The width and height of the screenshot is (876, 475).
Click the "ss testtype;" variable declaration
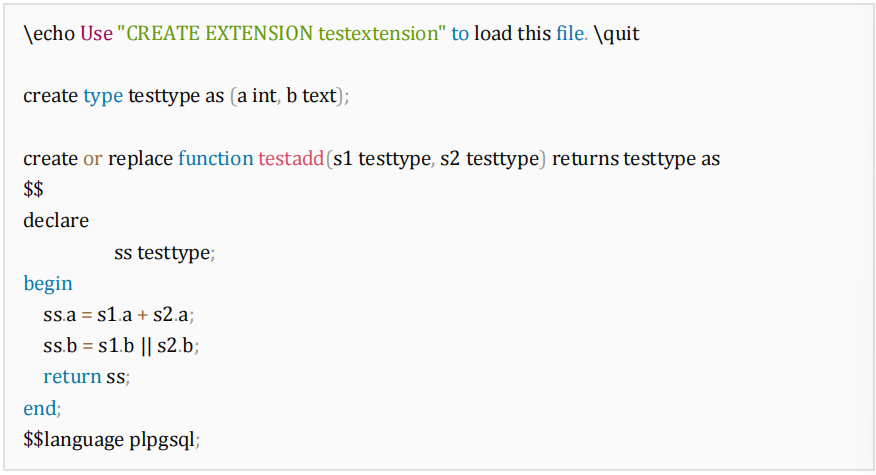click(x=165, y=252)
